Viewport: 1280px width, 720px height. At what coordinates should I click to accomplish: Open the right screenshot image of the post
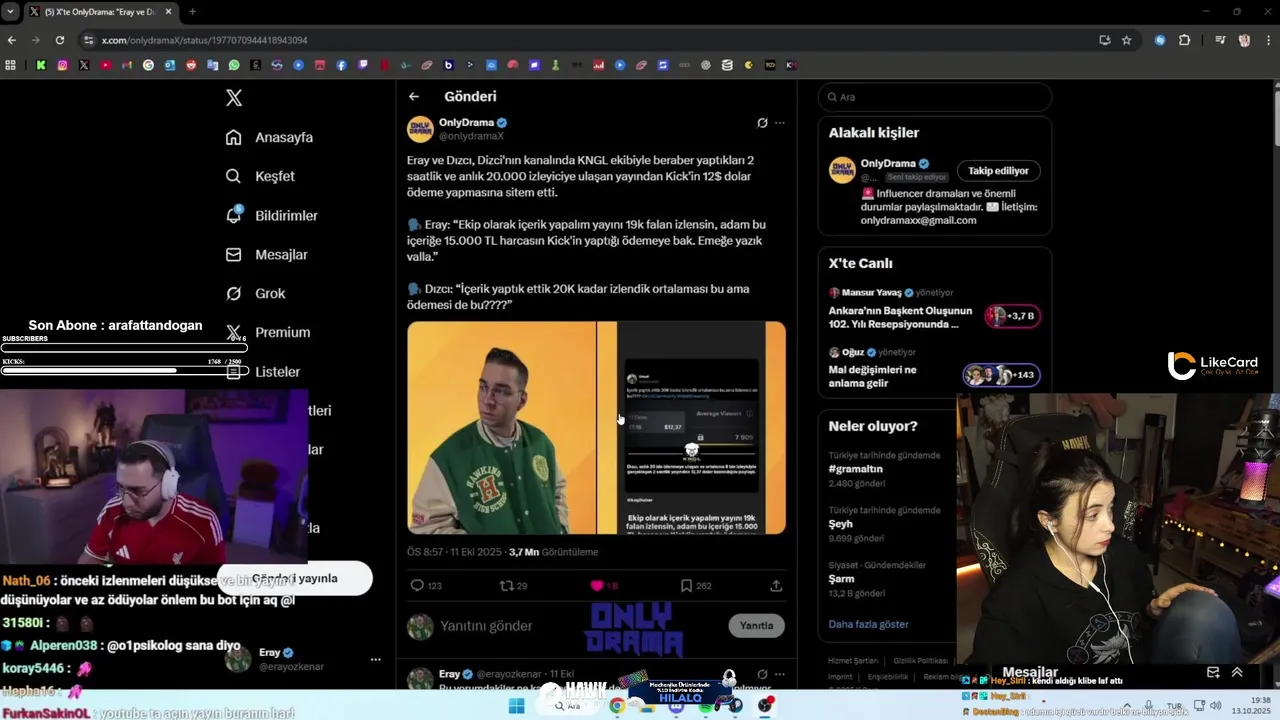click(x=692, y=428)
